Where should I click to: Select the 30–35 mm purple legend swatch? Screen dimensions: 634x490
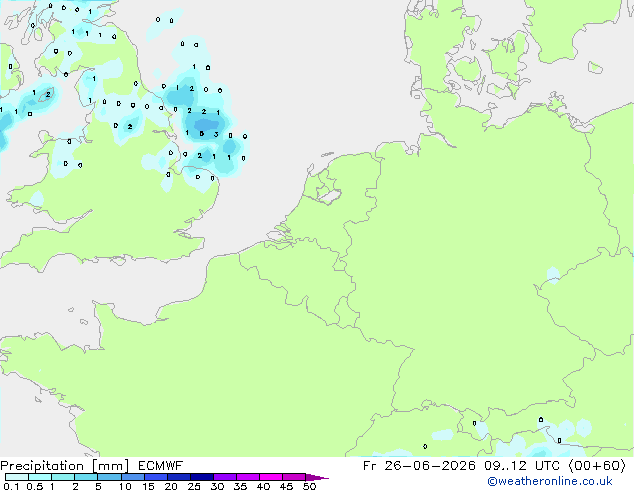(x=224, y=477)
